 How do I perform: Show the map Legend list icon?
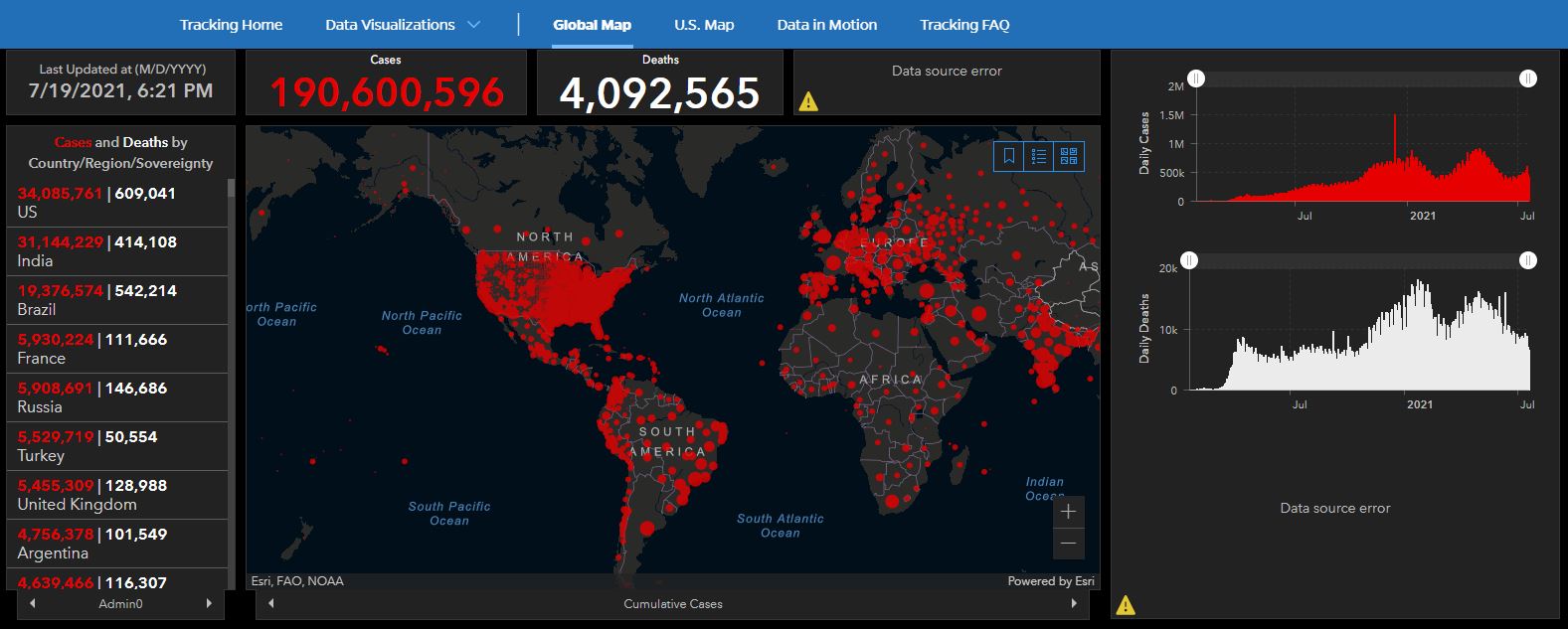(1039, 156)
